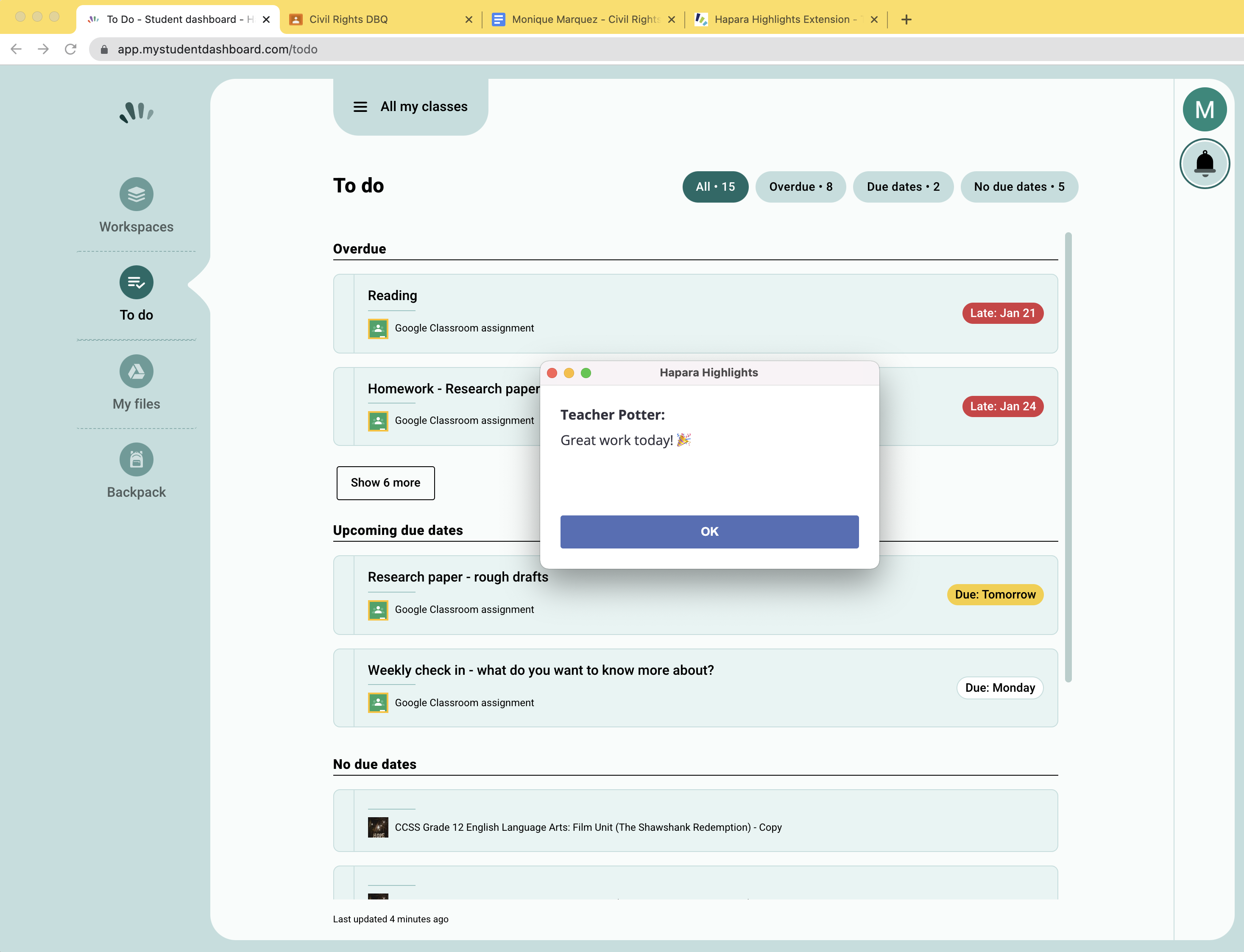The image size is (1244, 952).
Task: Open Weekly check in assignment title
Action: 541,671
